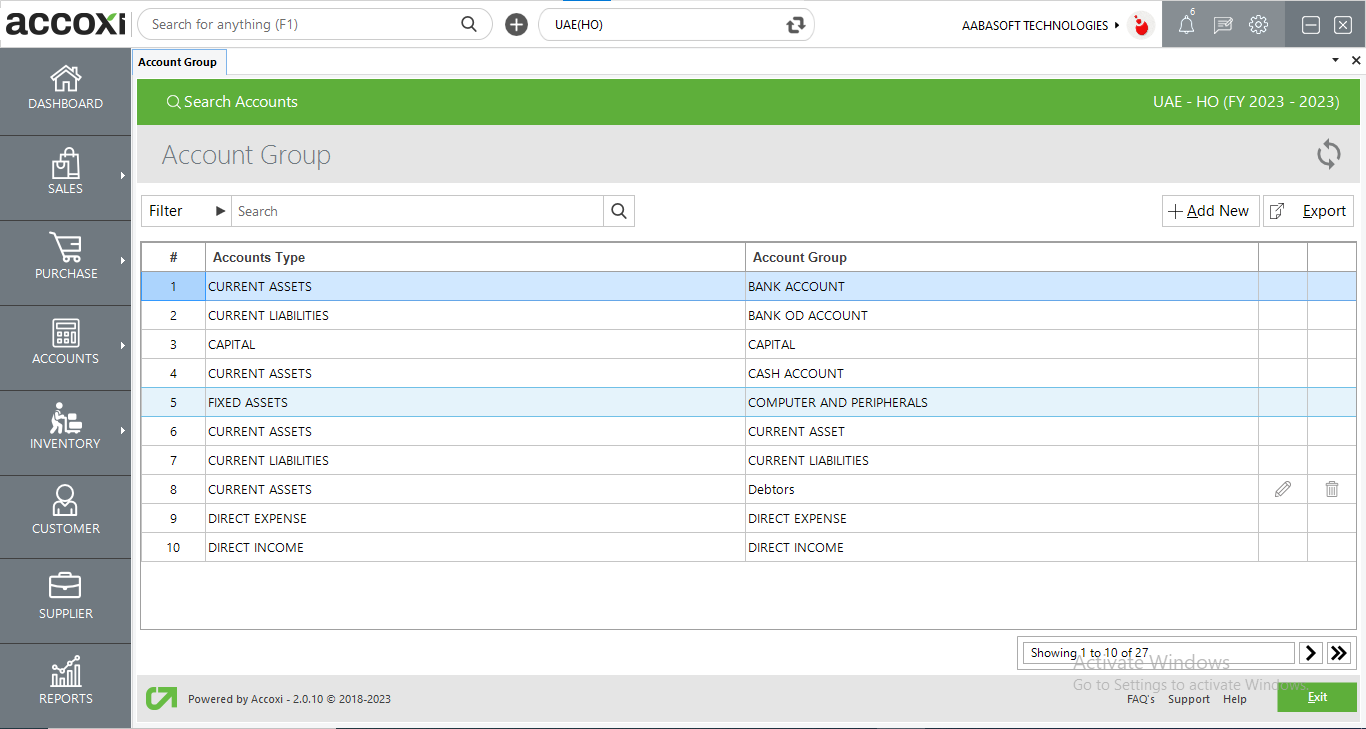Click the Add New button
The image size is (1366, 729).
pos(1210,211)
